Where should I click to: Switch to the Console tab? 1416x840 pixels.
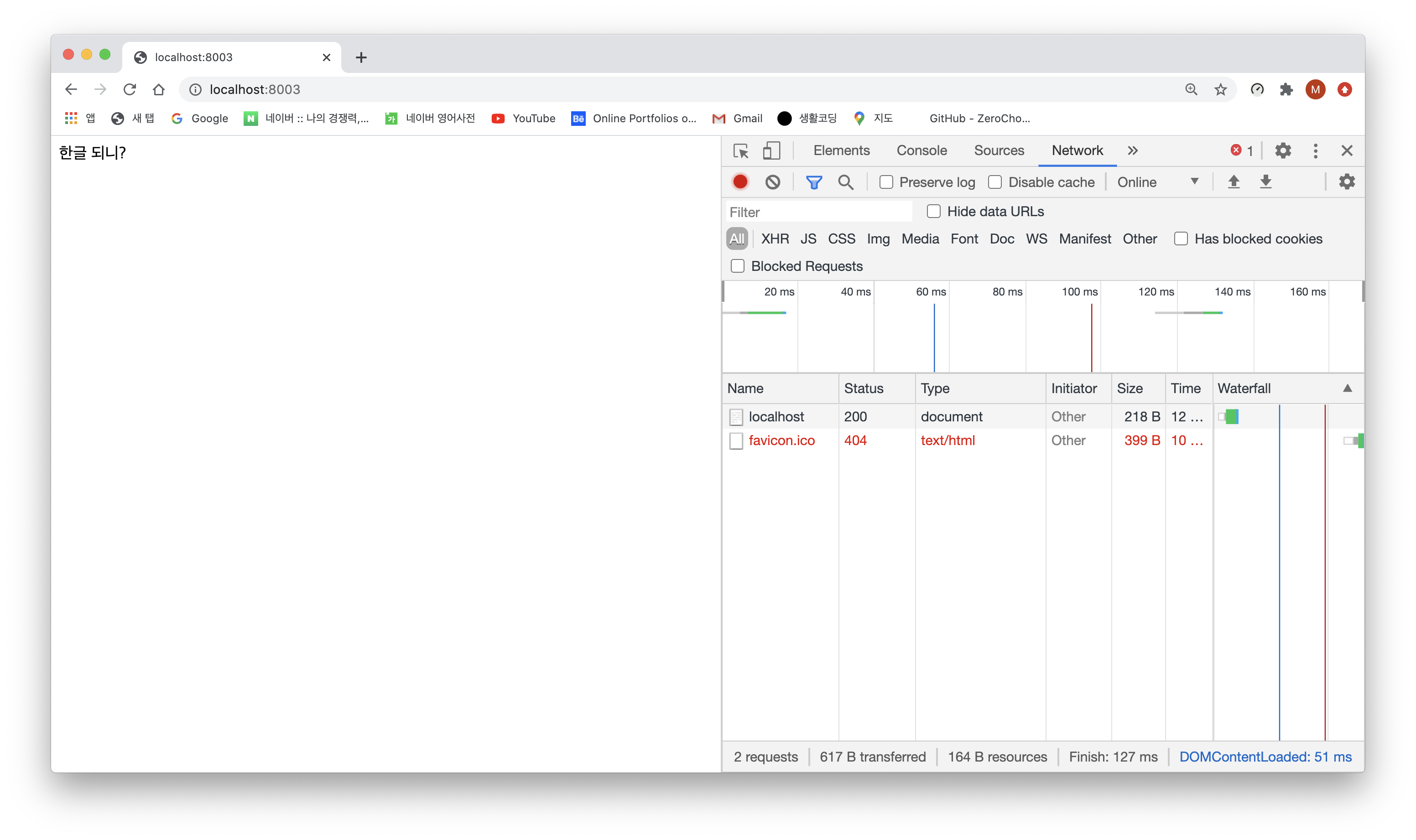(921, 150)
